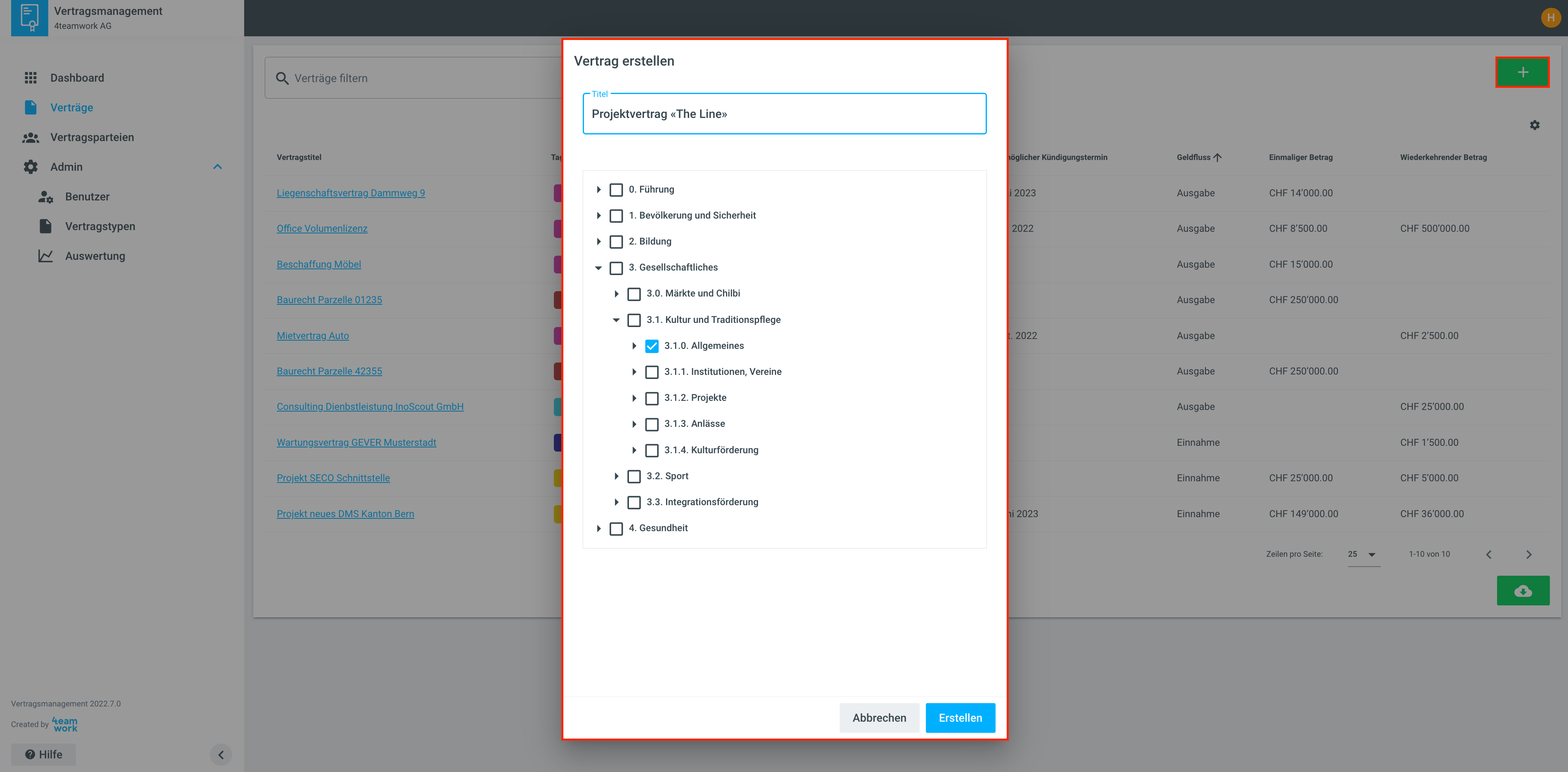Go to next page arrow

click(x=1528, y=554)
